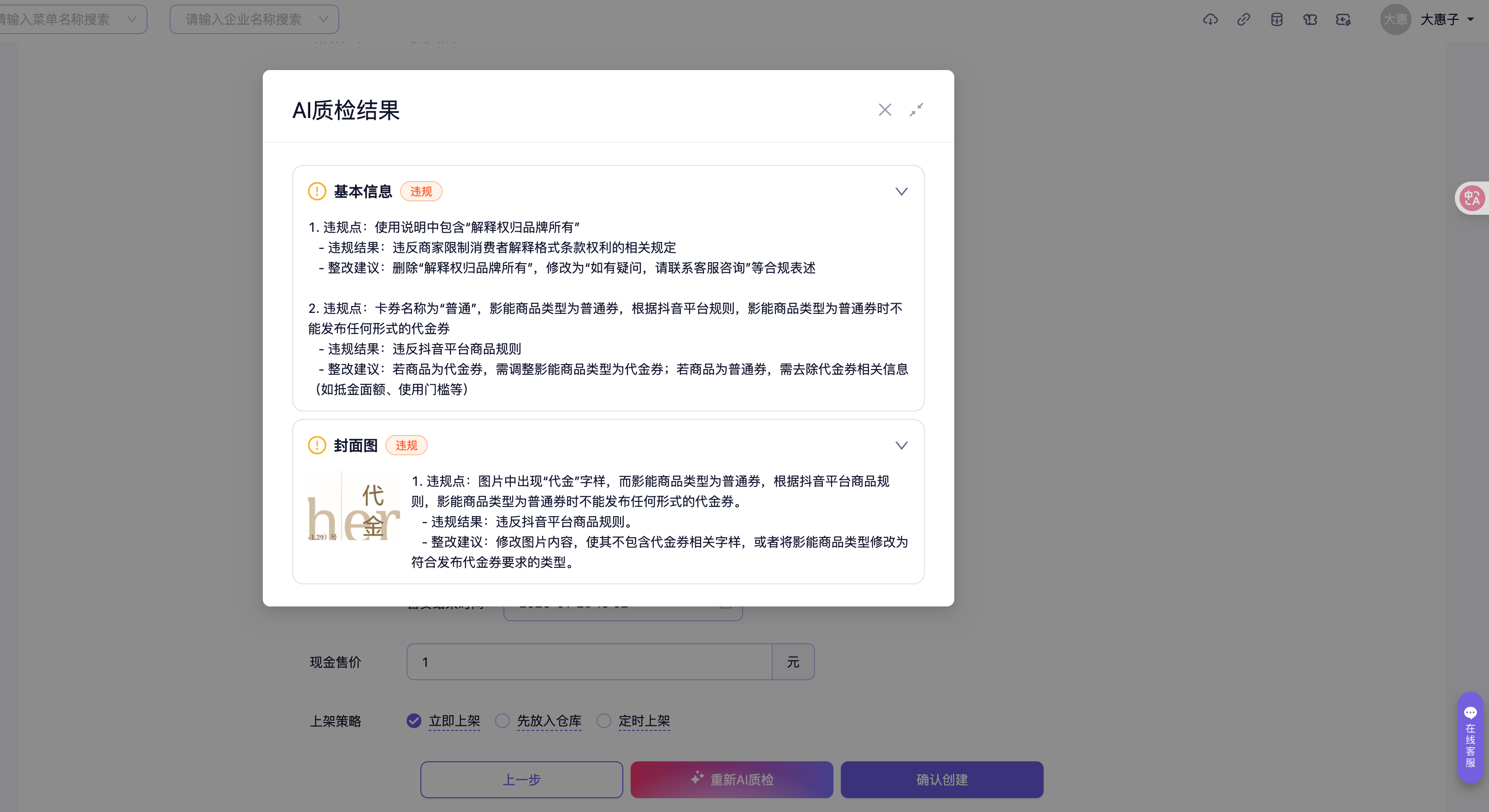This screenshot has height=812, width=1489.
Task: Close the AI质检结果 dialog
Action: coord(884,110)
